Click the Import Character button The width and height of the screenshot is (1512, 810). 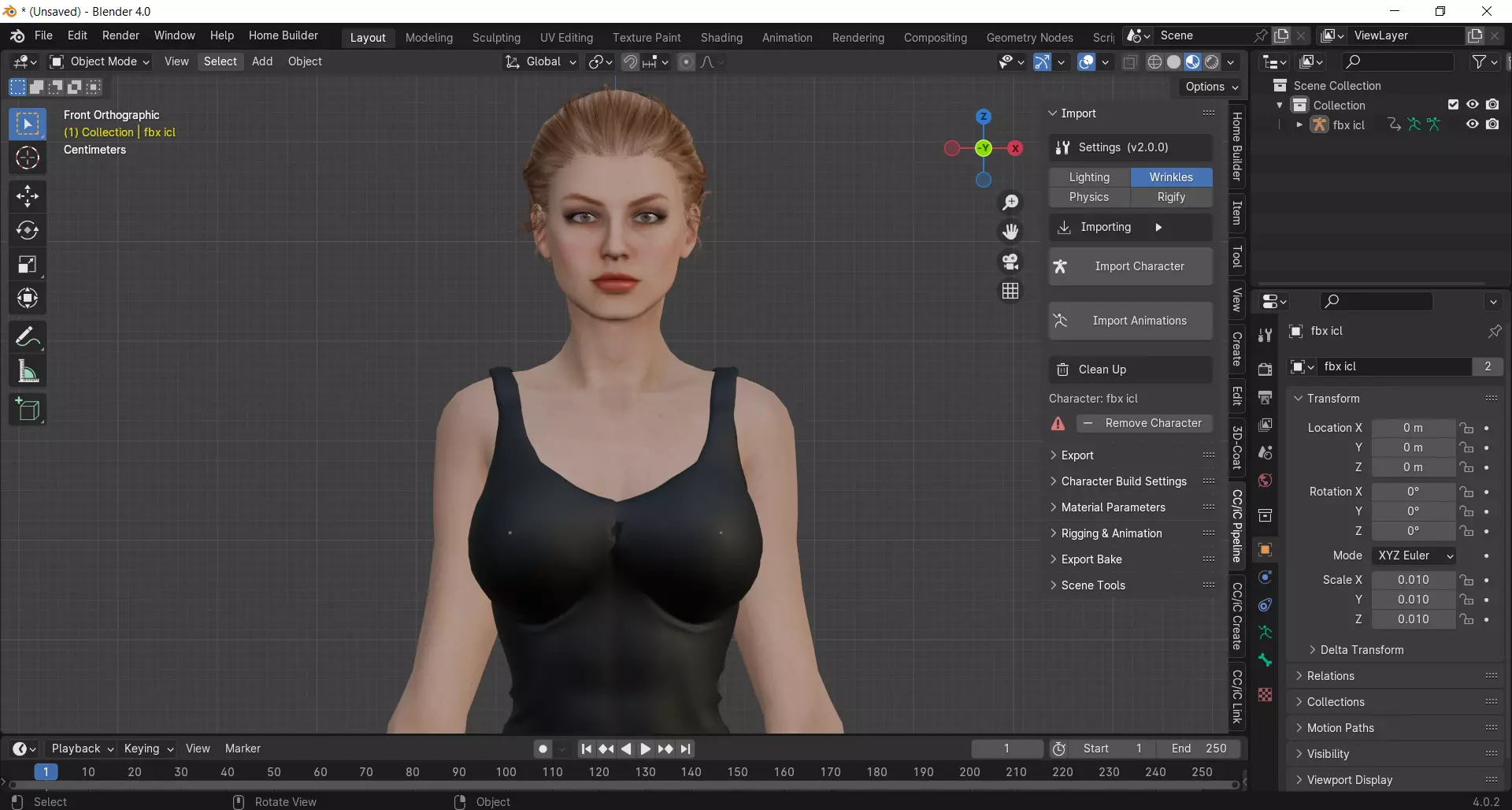[1131, 266]
